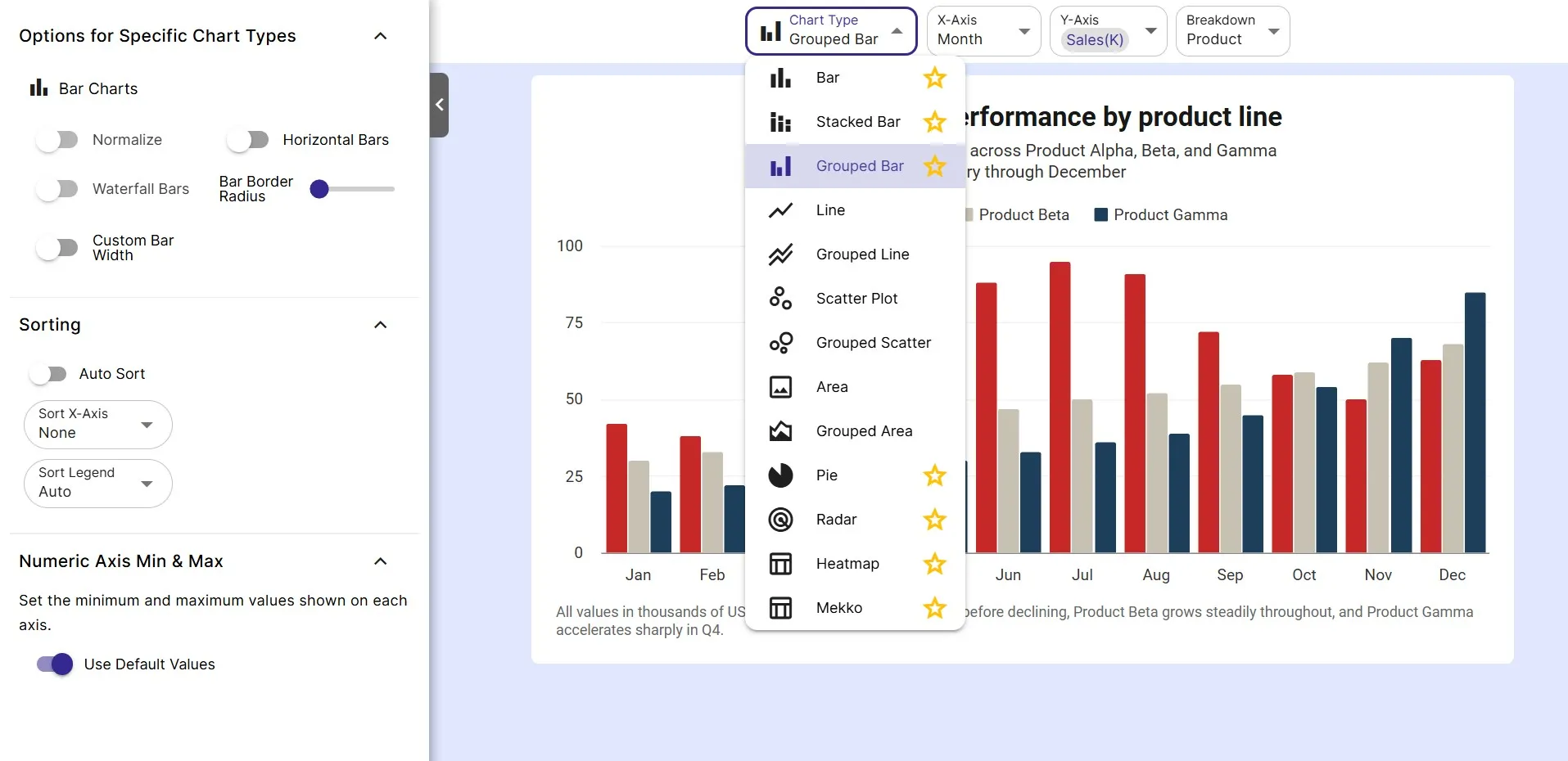Open the Breakdown Product dropdown

tap(1232, 31)
